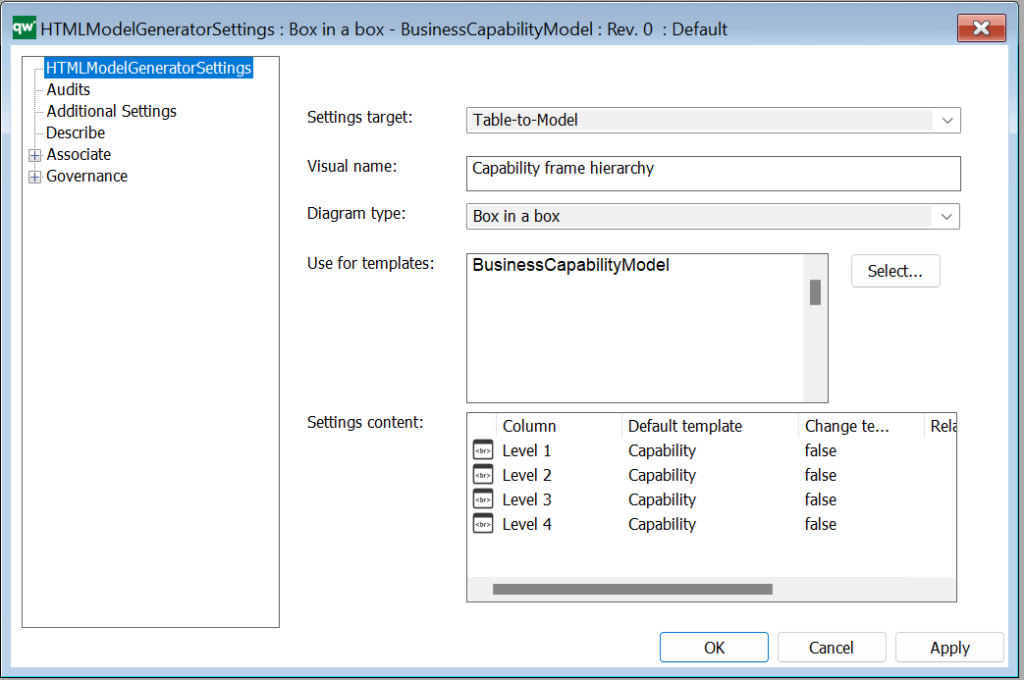1024x680 pixels.
Task: Click the <br> icon beside Level 1
Action: point(481,450)
